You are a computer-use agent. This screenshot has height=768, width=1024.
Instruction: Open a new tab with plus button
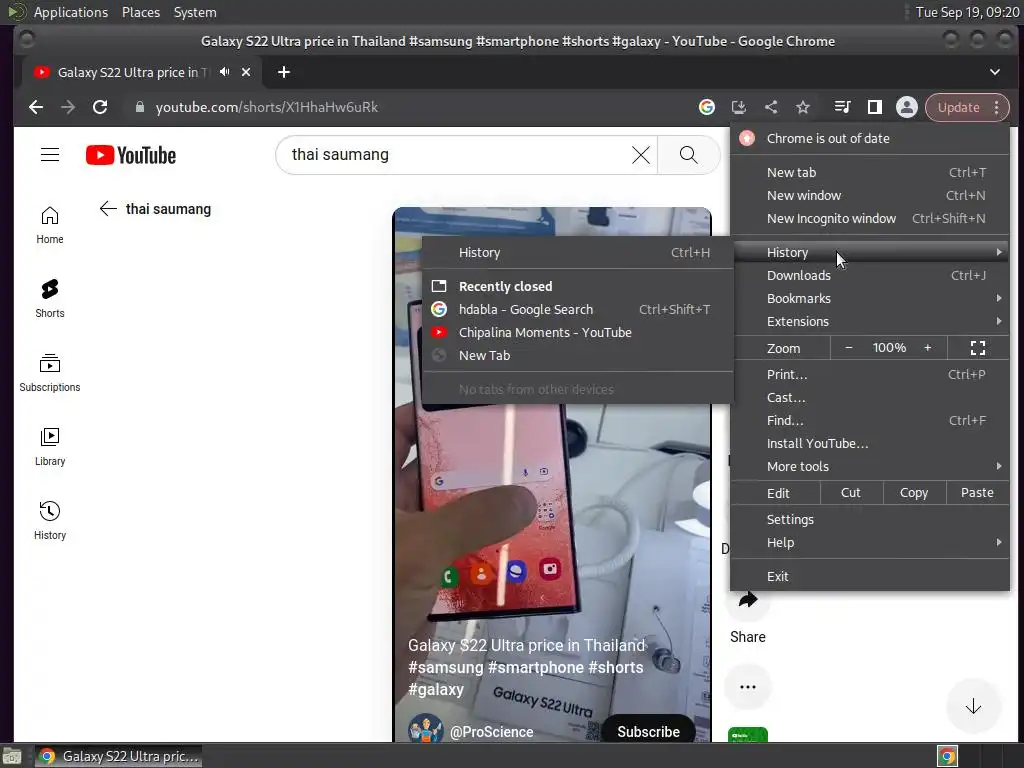tap(283, 72)
